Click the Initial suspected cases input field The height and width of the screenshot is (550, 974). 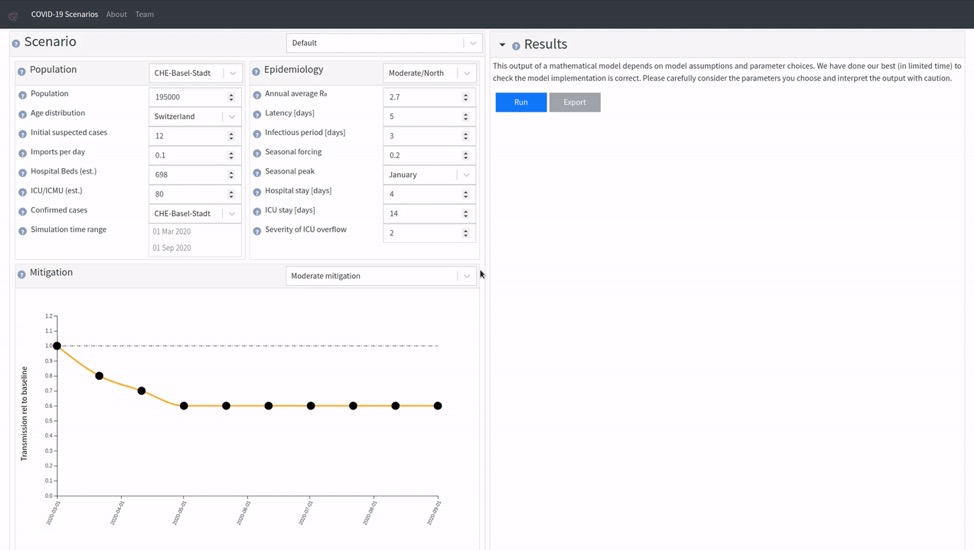pyautogui.click(x=188, y=136)
